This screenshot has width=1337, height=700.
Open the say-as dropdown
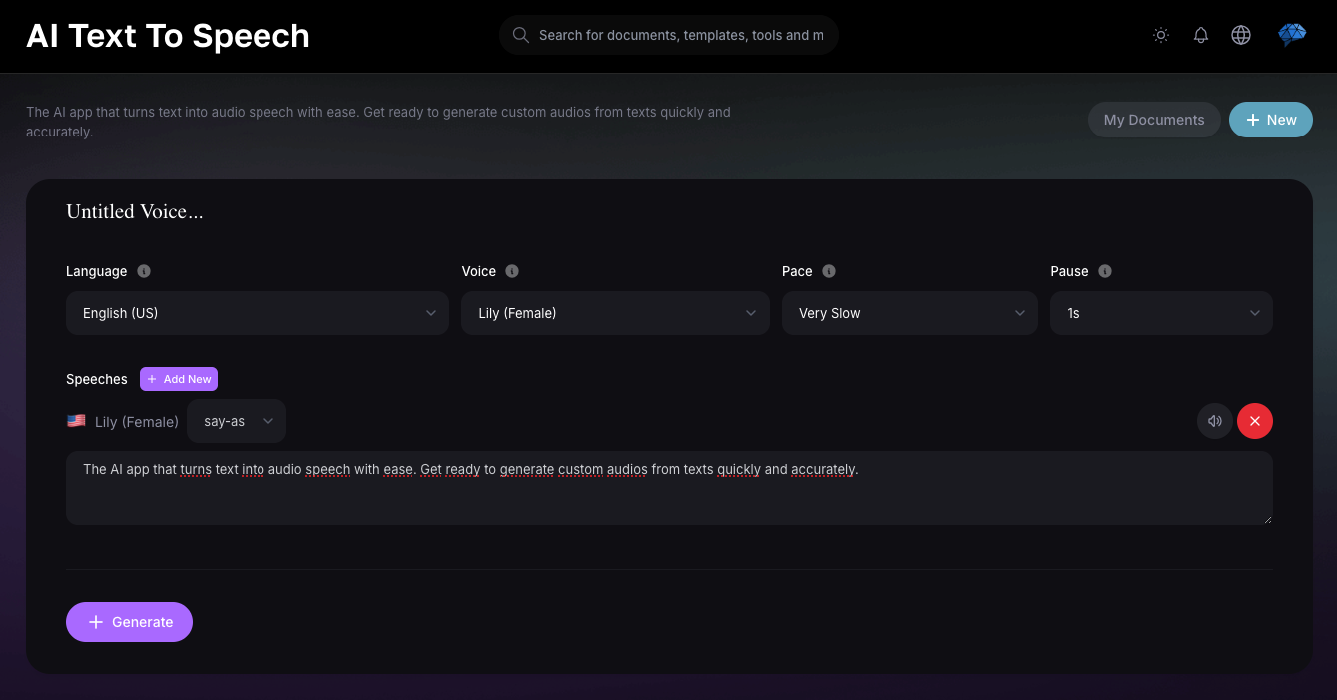click(x=236, y=421)
